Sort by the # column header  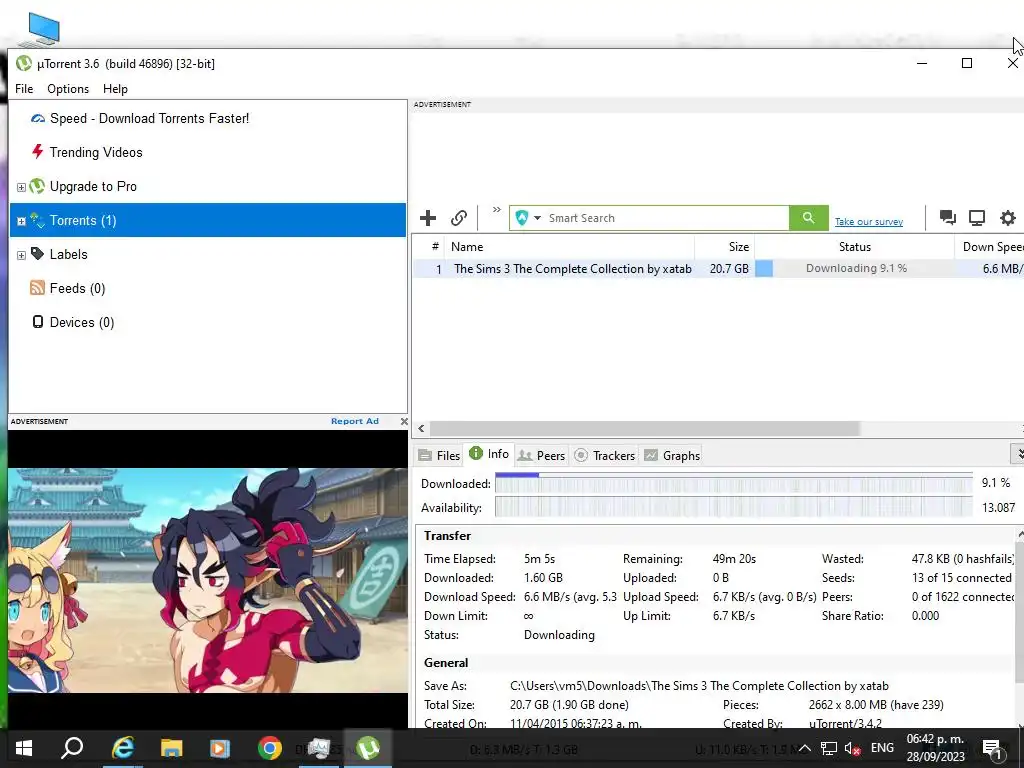pos(435,247)
